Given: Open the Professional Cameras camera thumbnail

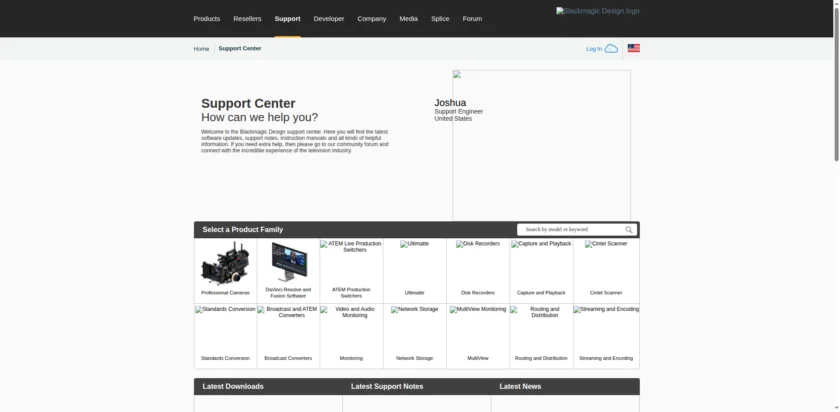Looking at the screenshot, I should [x=225, y=263].
